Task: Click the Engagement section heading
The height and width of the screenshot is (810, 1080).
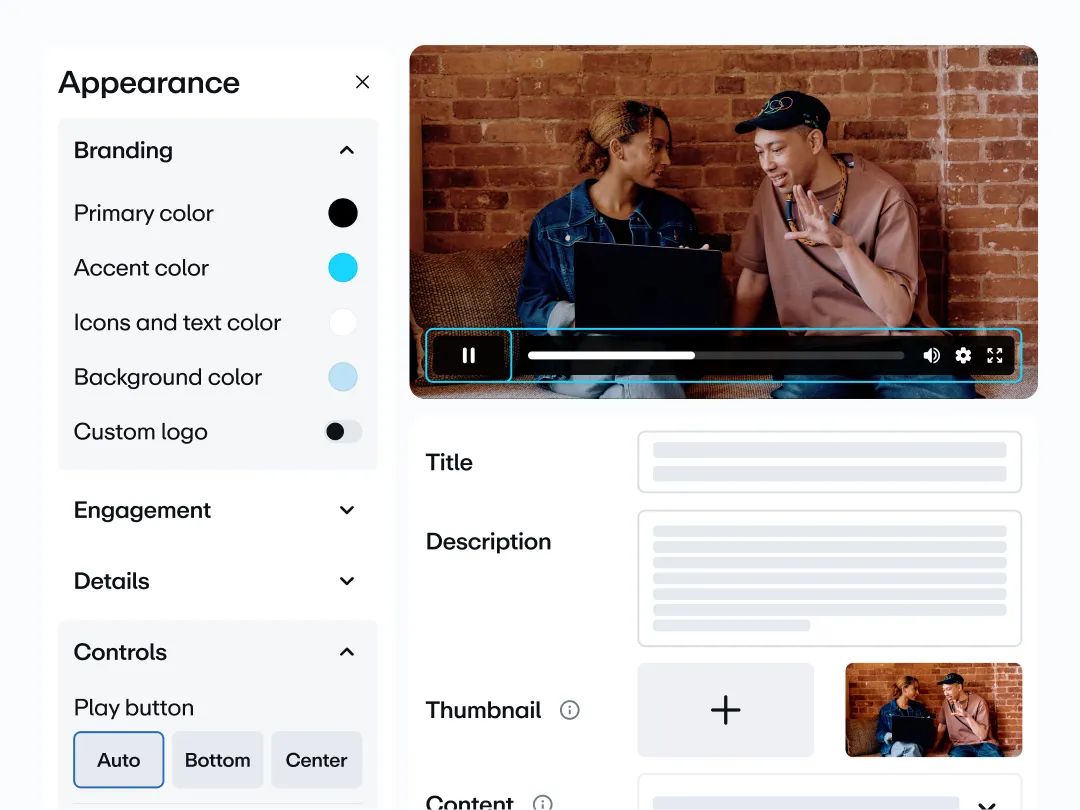Action: click(142, 510)
